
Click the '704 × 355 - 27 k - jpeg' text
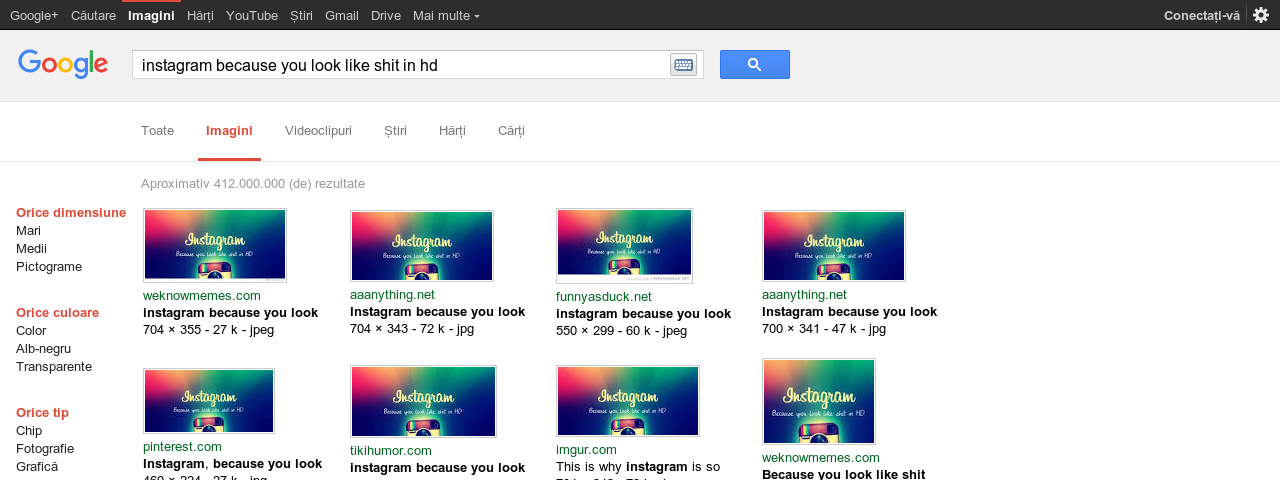(x=208, y=329)
